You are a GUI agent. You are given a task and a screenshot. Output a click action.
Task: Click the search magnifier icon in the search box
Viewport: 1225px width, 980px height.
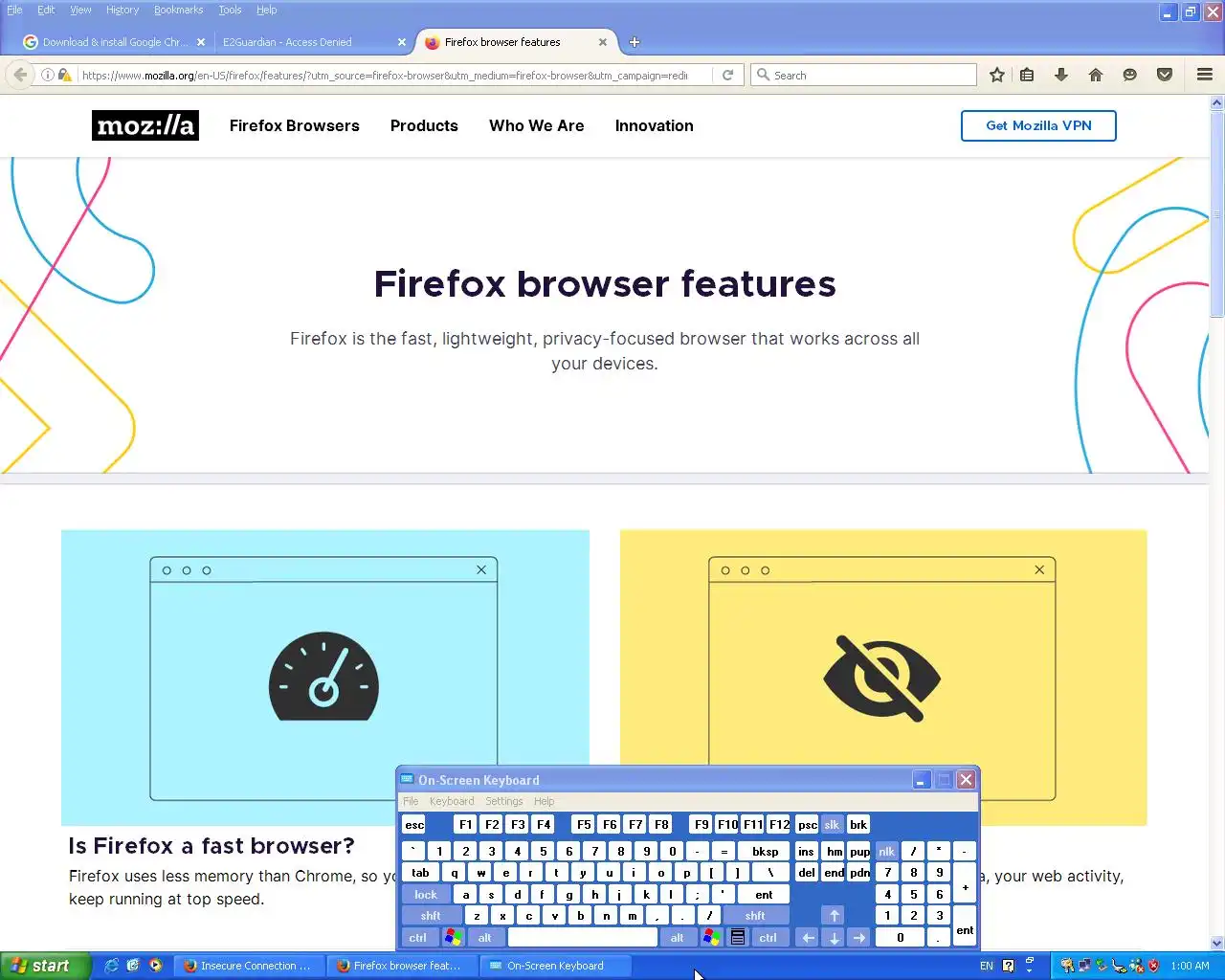pyautogui.click(x=763, y=75)
